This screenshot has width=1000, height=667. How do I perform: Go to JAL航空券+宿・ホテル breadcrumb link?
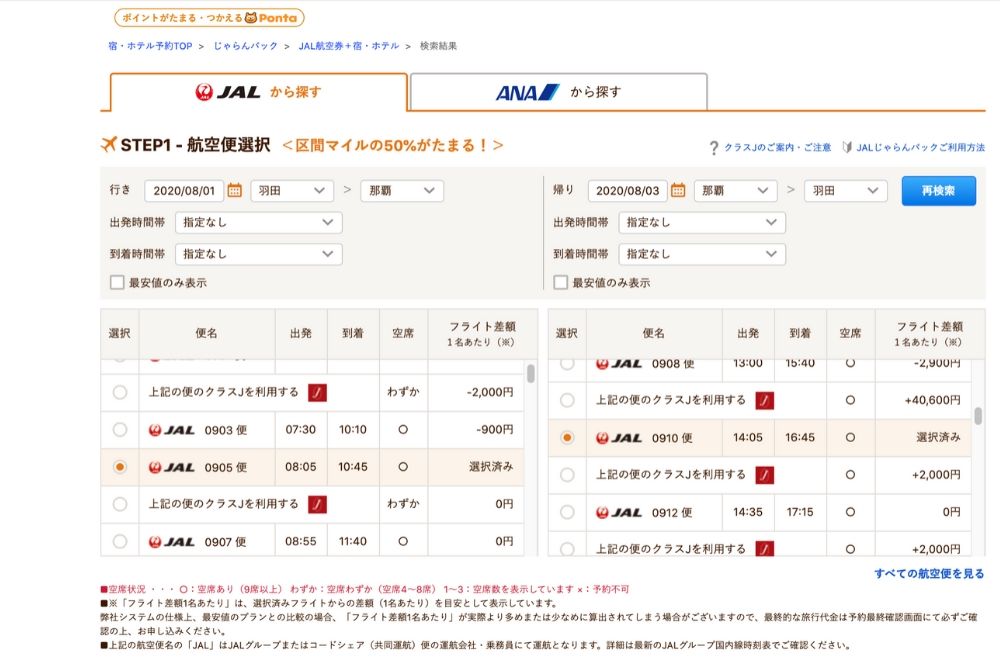point(349,46)
